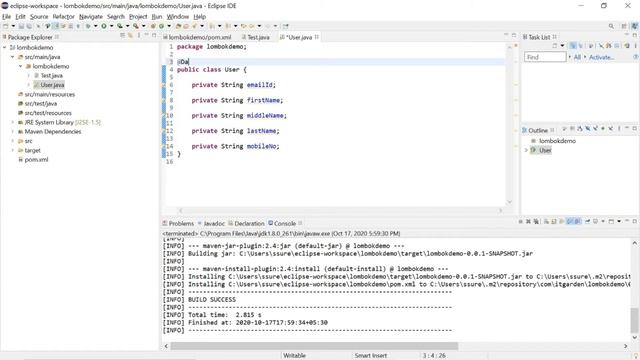Click the Clear Console icon
Image resolution: width=640 pixels, height=360 pixels.
click(546, 221)
